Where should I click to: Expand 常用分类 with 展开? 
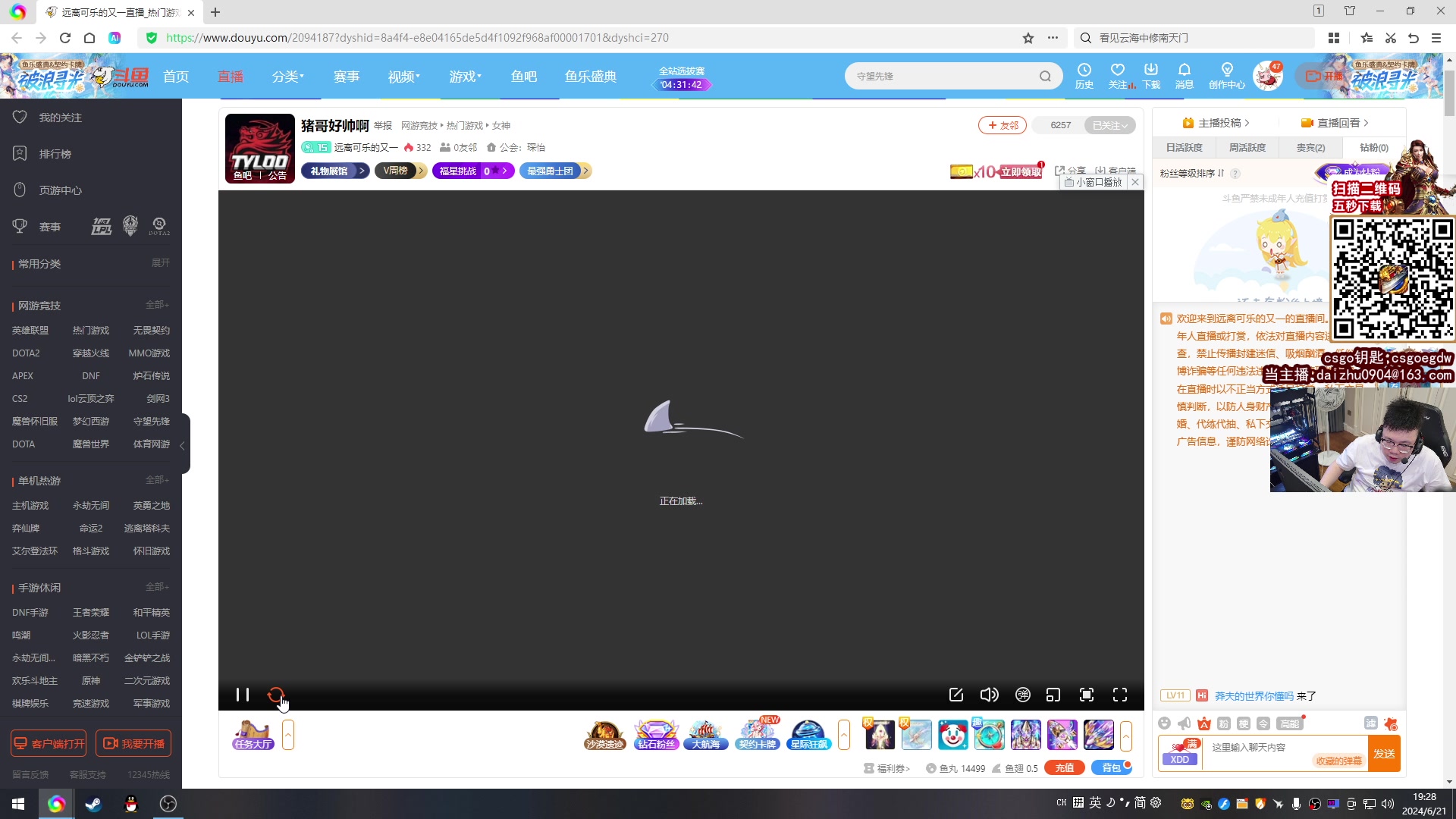coord(160,263)
